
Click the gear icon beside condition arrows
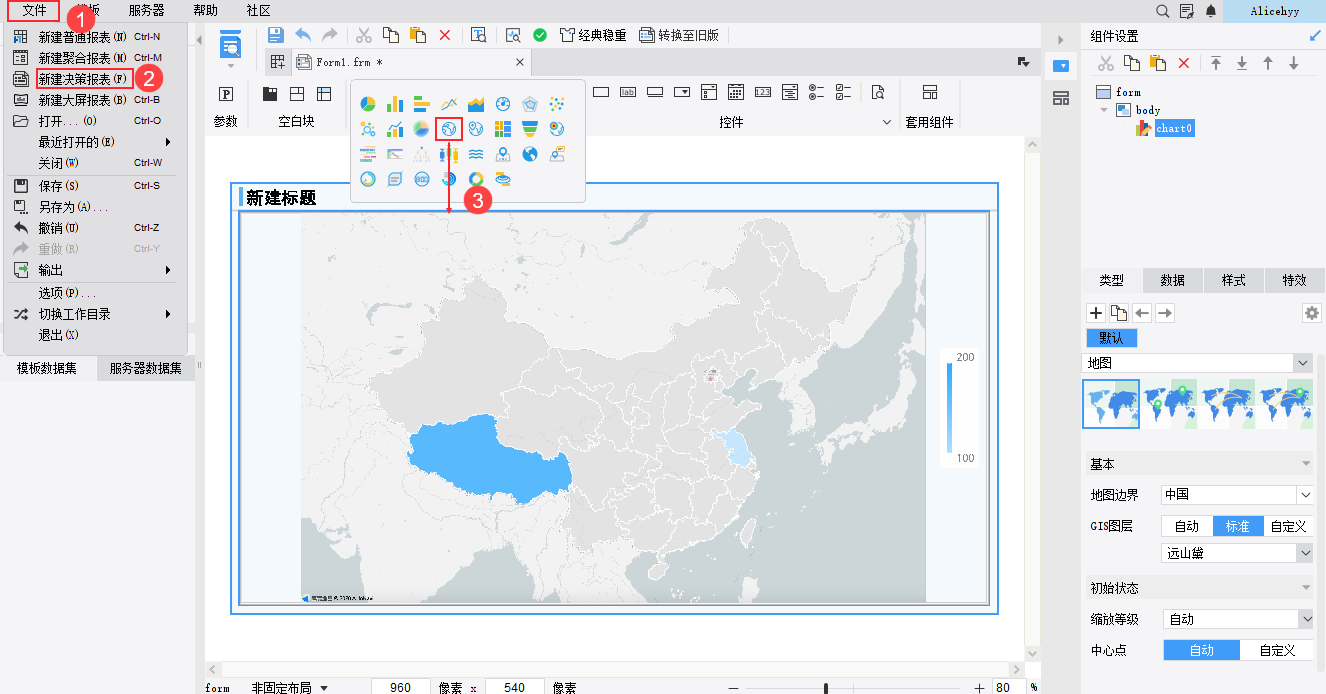[1312, 313]
